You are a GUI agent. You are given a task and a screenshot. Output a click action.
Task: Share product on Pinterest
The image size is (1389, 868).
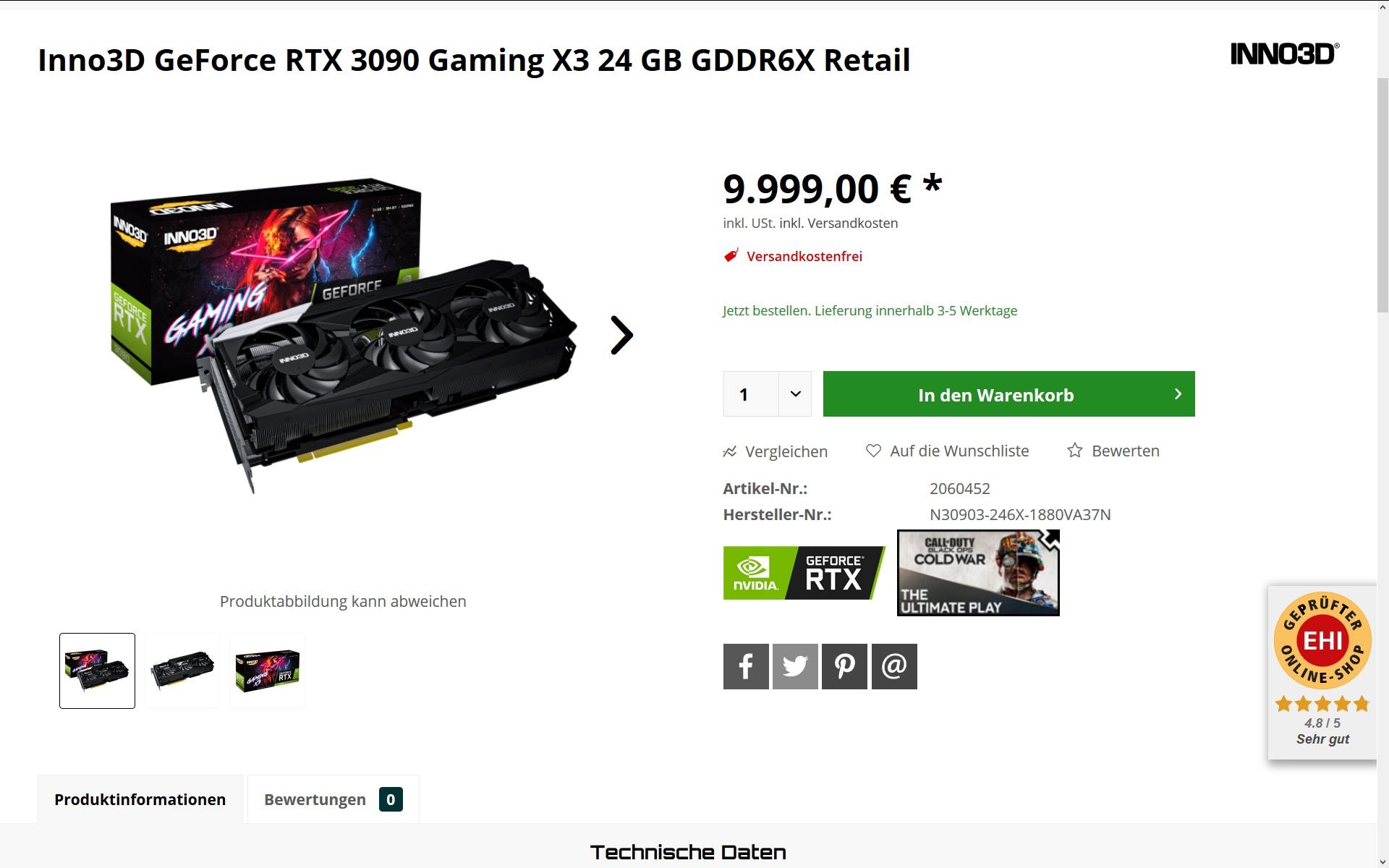[x=844, y=666]
